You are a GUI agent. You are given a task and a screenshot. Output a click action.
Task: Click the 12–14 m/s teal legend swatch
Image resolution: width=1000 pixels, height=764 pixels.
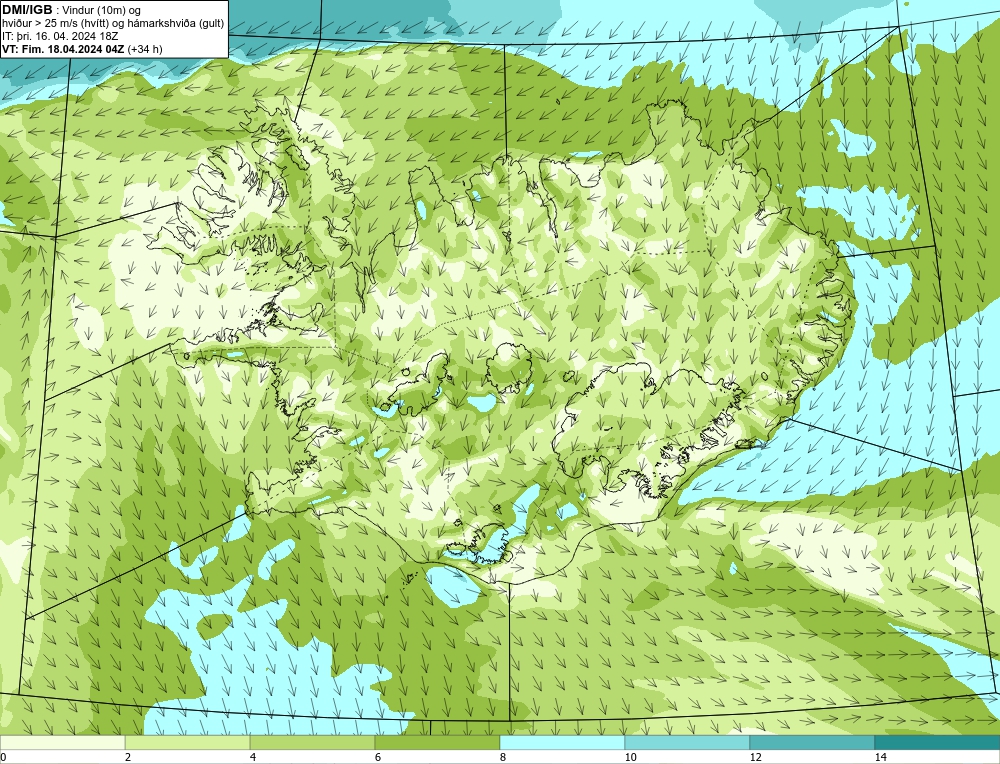point(812,742)
